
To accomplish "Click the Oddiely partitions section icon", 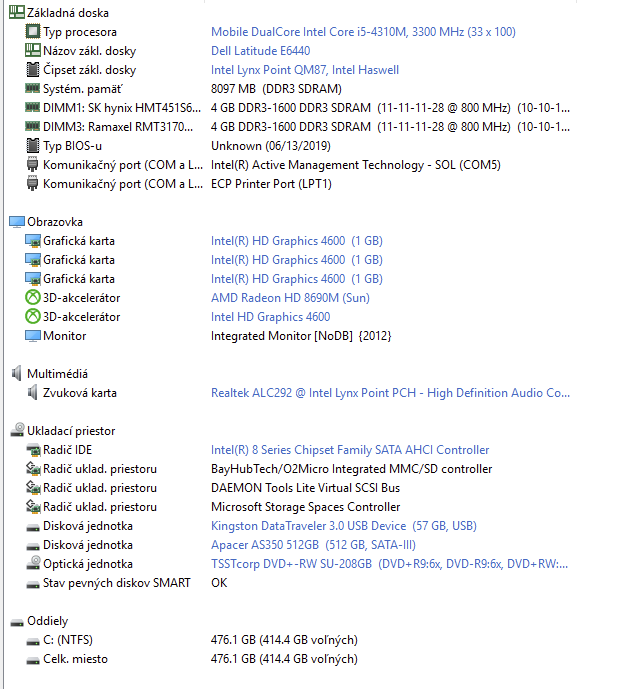I will 17,623.
